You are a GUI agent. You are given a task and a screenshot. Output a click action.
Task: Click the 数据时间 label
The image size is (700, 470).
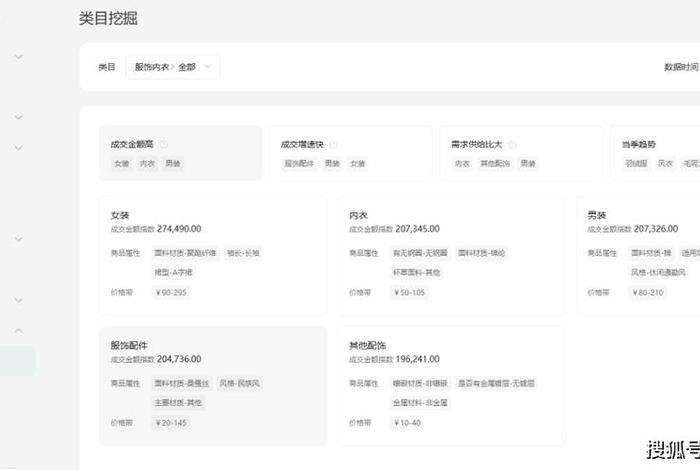681,67
